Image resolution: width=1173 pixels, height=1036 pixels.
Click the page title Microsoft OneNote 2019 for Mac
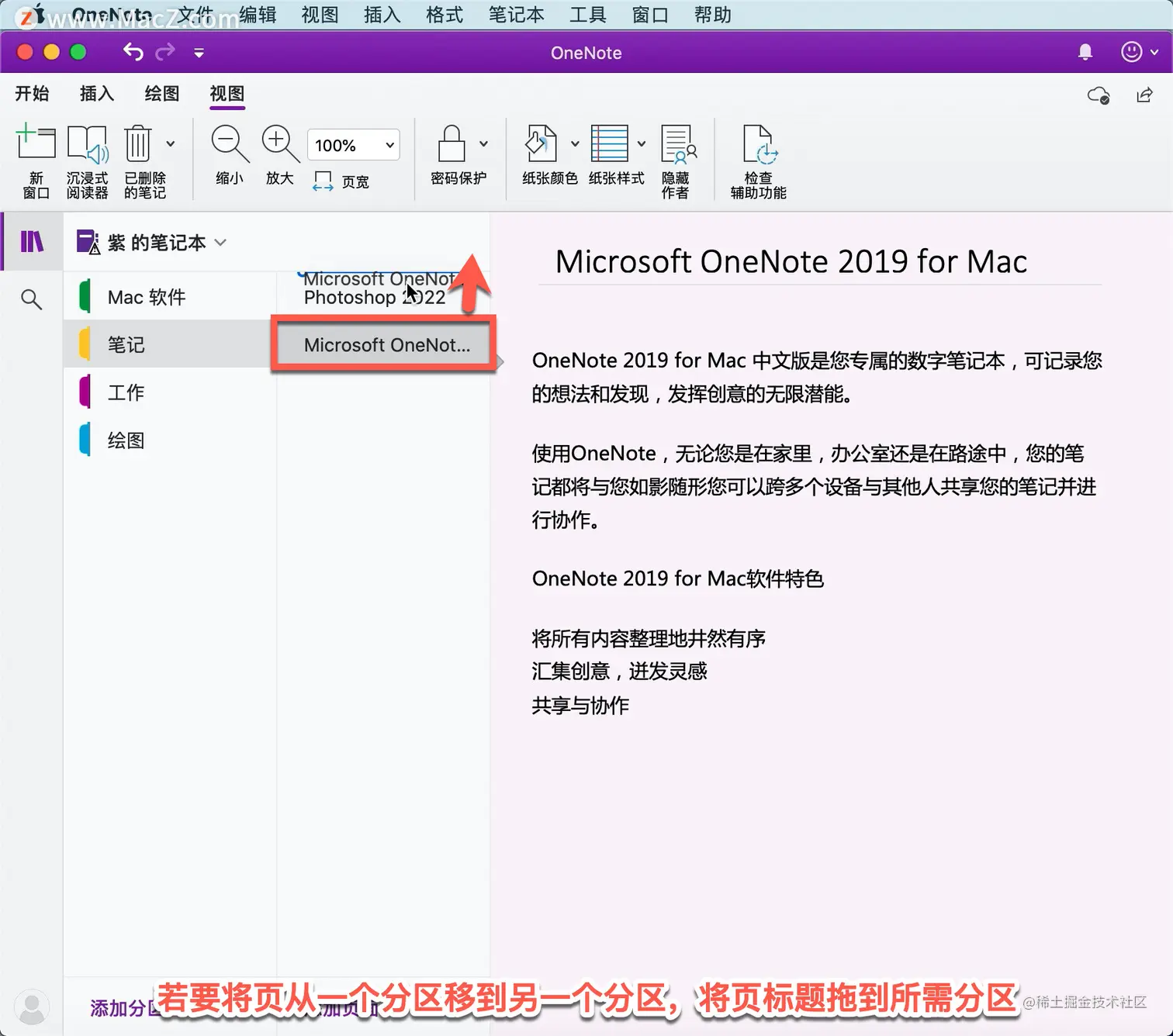791,261
